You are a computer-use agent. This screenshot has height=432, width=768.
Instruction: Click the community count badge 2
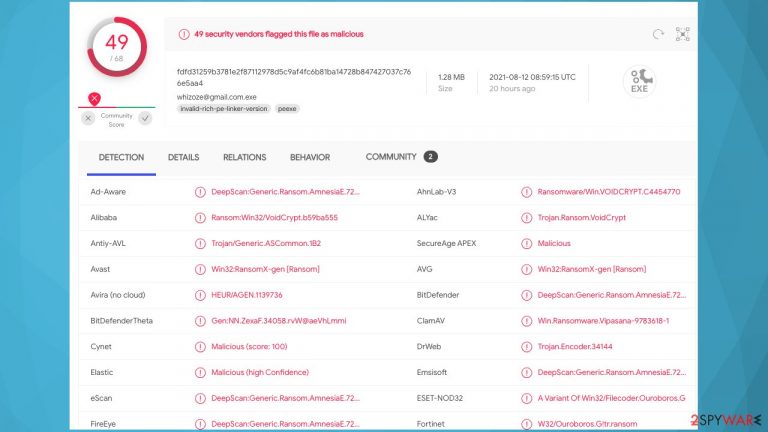[431, 157]
